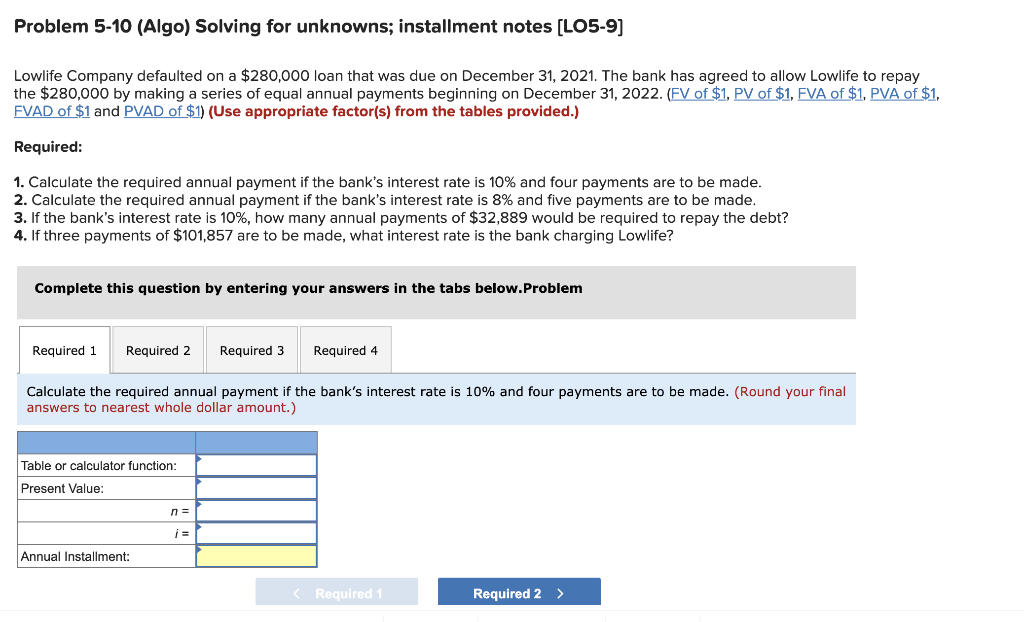This screenshot has width=1024, height=622.
Task: Click the n = input field
Action: tap(257, 510)
